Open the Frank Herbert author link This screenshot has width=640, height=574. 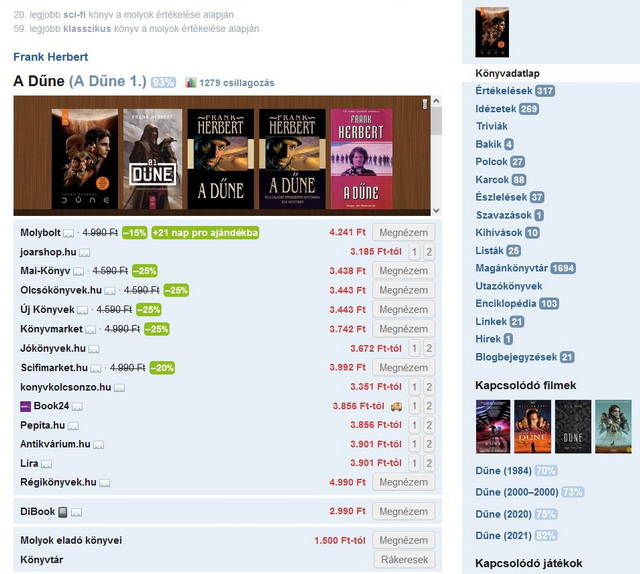[51, 57]
